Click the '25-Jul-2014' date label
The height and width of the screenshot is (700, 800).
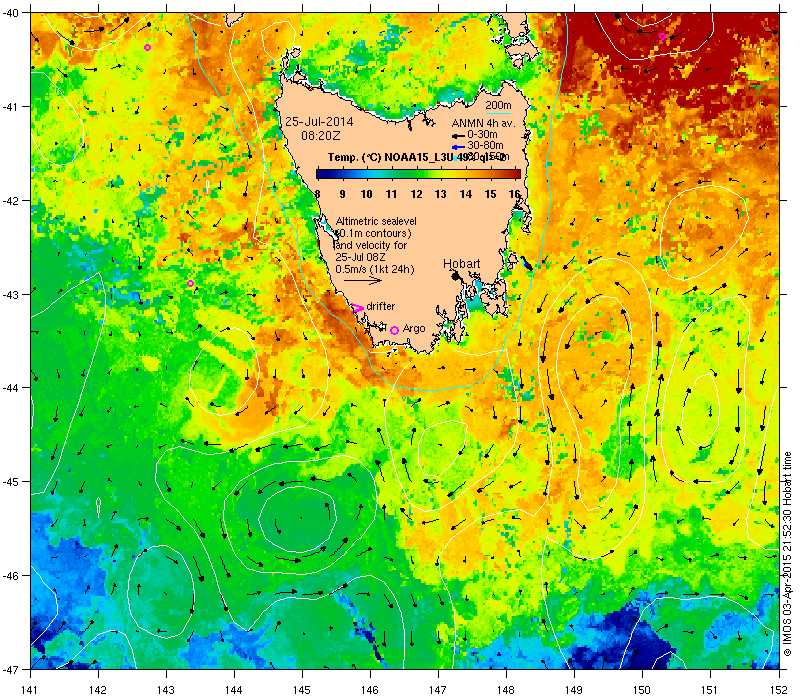click(x=319, y=121)
